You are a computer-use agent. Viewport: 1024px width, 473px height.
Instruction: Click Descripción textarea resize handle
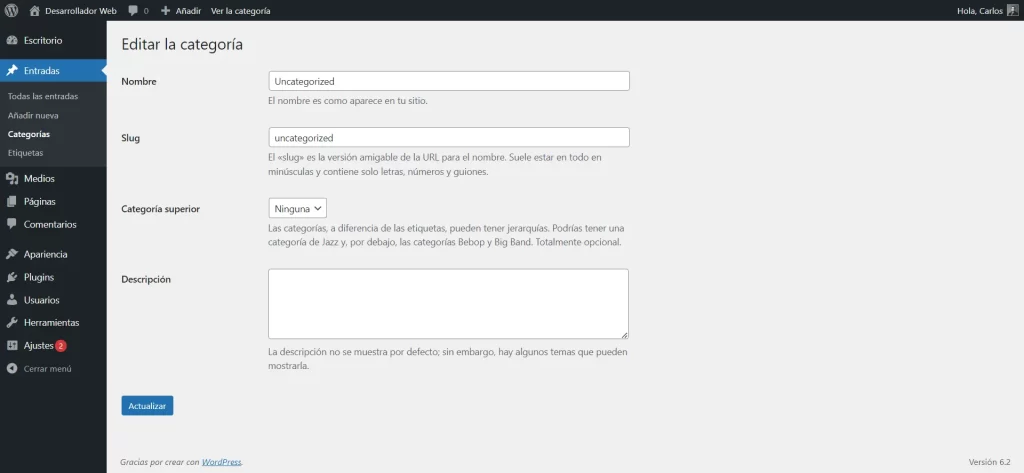[x=624, y=334]
